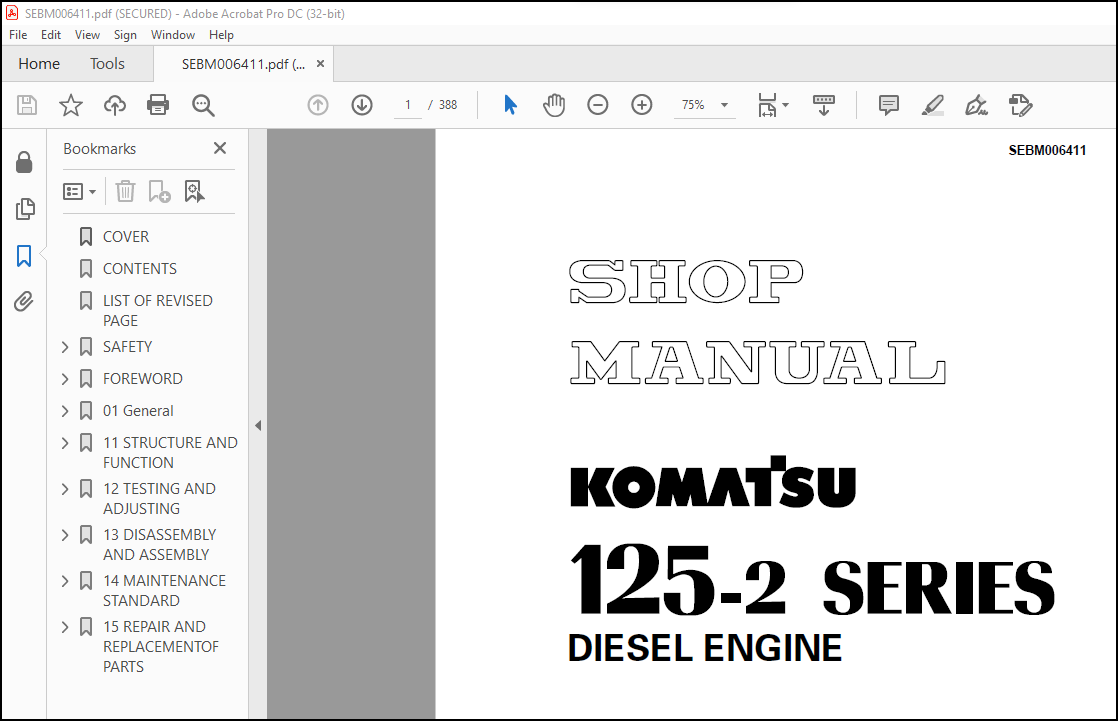The image size is (1118, 721).
Task: Click the scrolling mode keyboard icon
Action: click(824, 106)
